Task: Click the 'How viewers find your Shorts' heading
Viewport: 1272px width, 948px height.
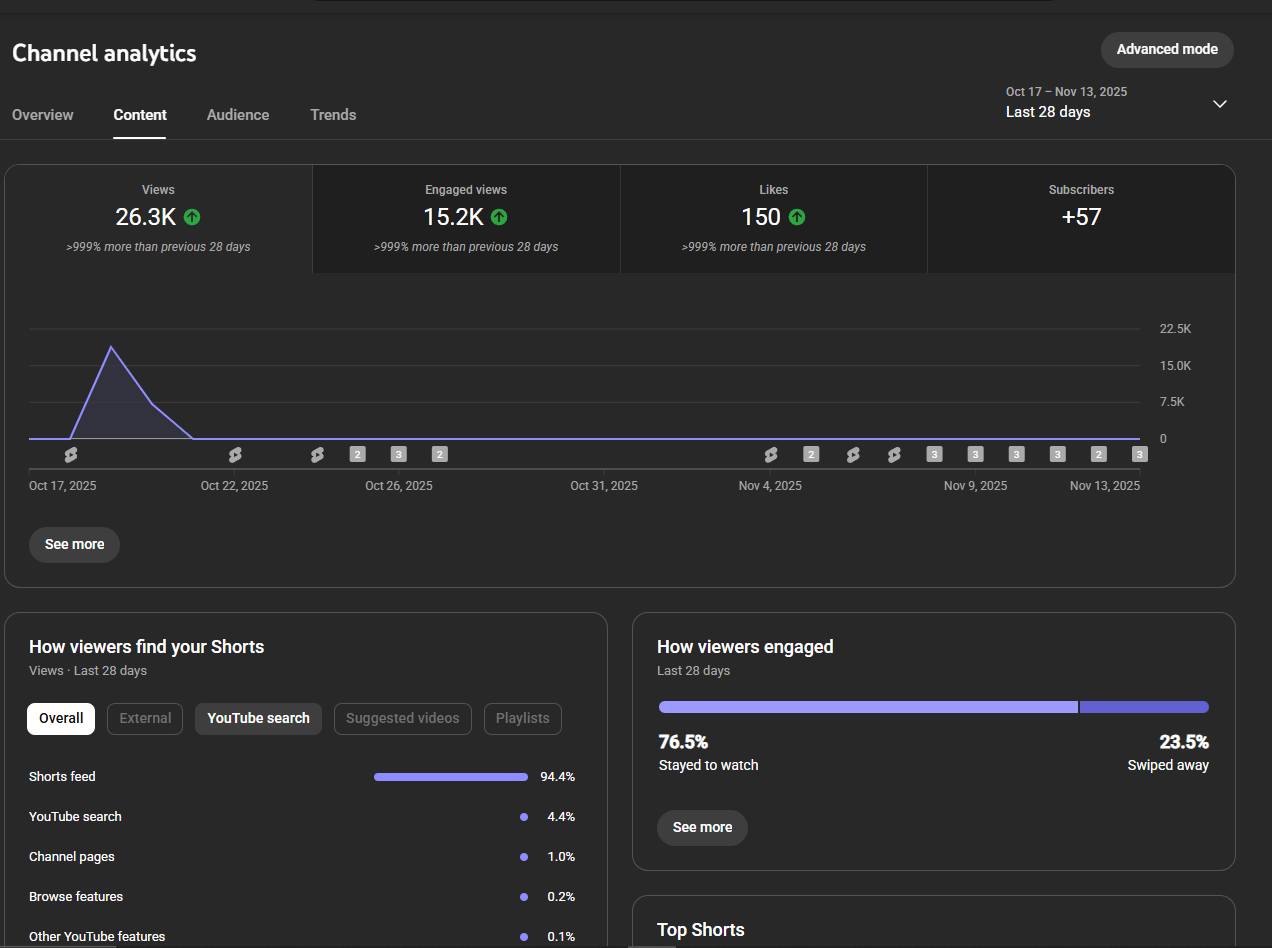Action: tap(146, 647)
